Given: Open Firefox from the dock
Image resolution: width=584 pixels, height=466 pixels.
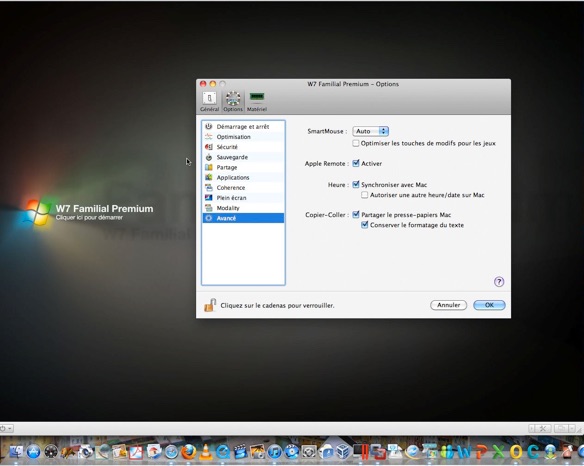Looking at the screenshot, I should [x=189, y=452].
